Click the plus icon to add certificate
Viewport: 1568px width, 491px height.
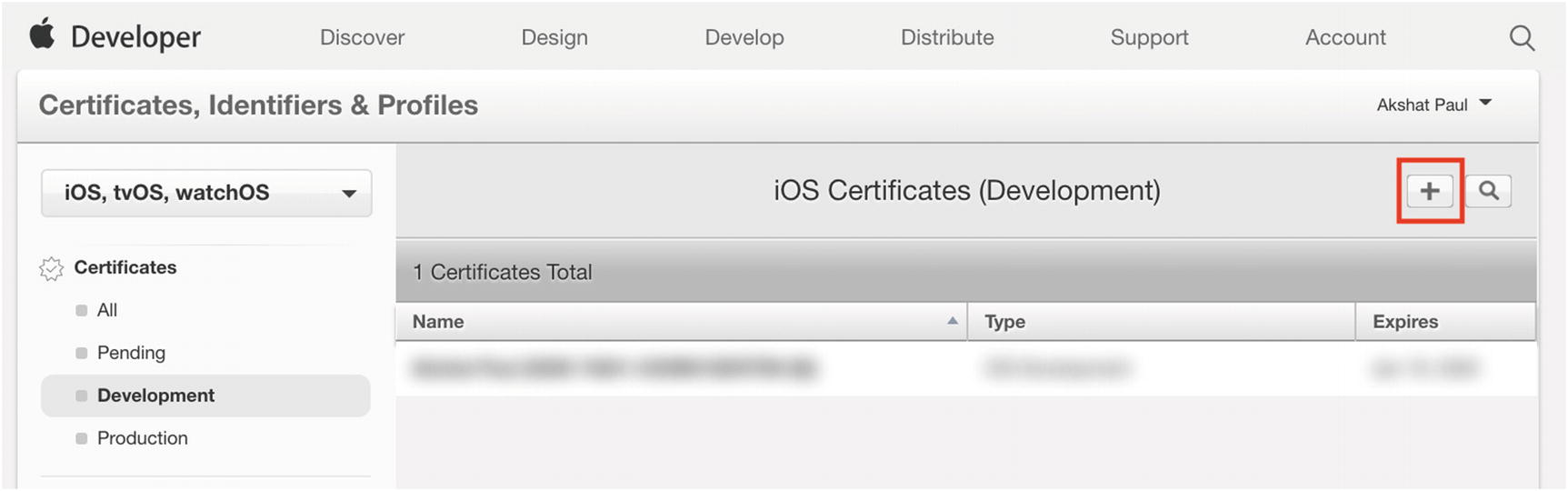1429,191
